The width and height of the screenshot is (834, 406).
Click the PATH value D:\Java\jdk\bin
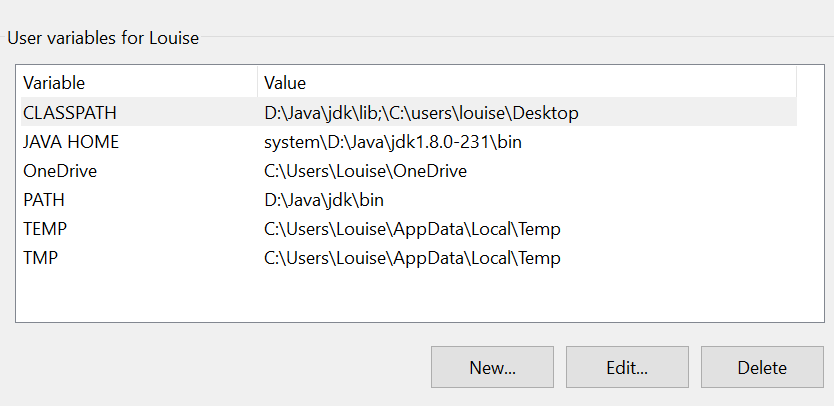click(324, 200)
